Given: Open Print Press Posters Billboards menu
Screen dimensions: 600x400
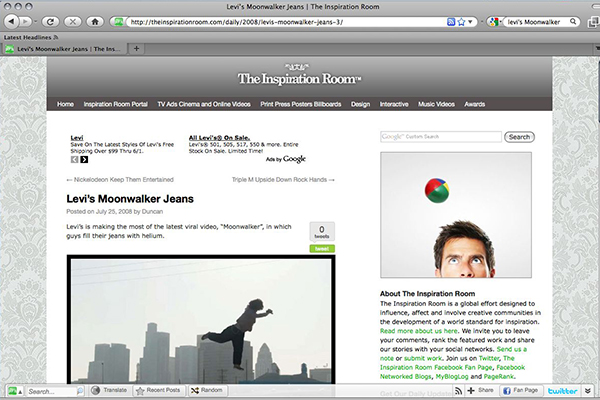Looking at the screenshot, I should (301, 104).
